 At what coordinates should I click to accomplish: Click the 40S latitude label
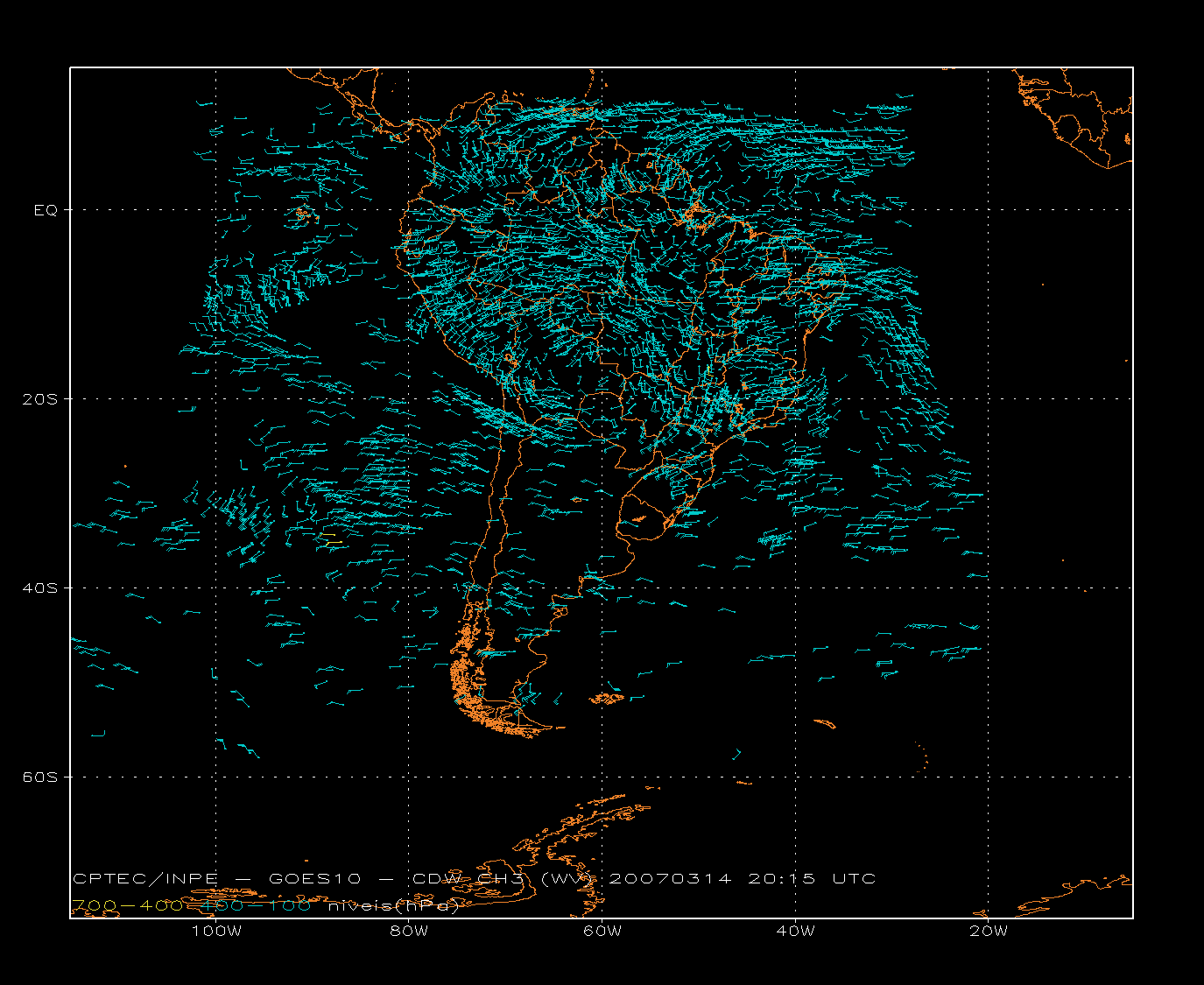tap(39, 588)
